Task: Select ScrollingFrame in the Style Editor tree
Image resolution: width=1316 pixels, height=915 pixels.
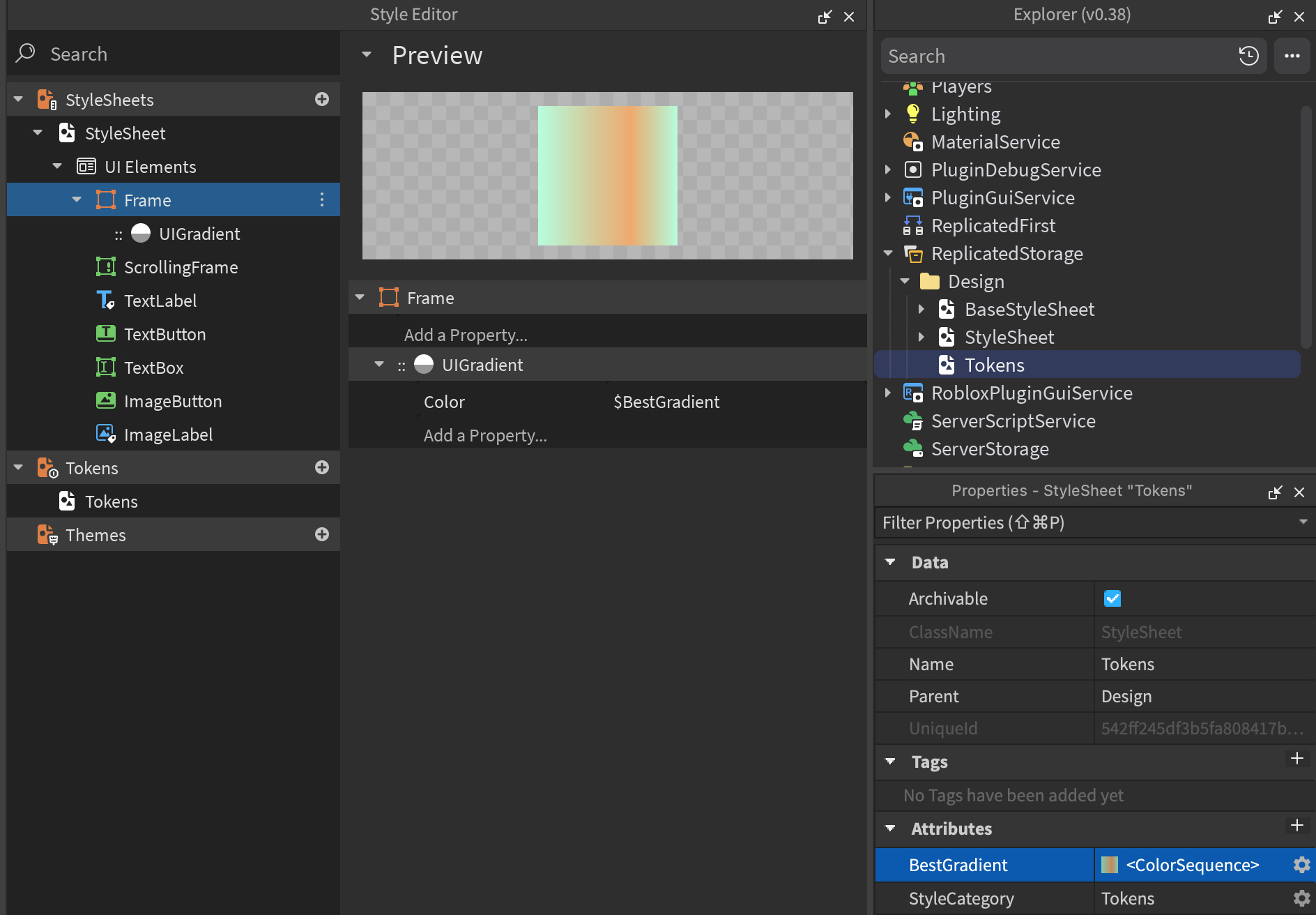Action: pyautogui.click(x=174, y=267)
